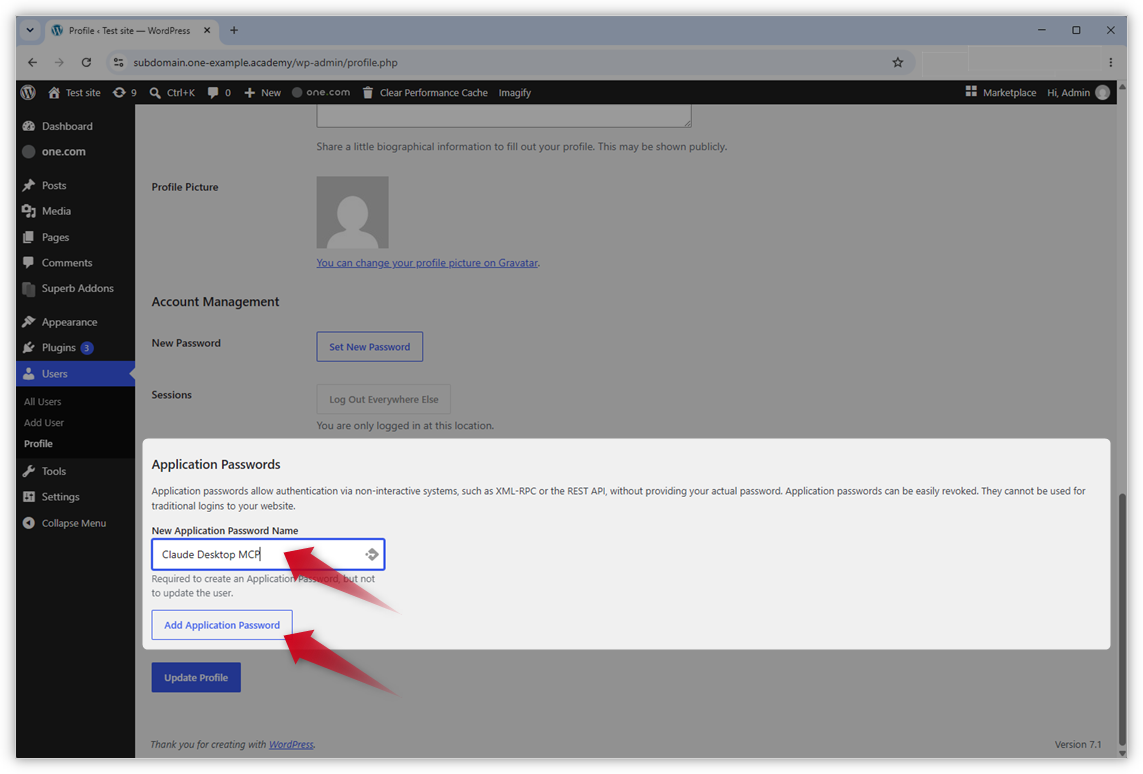Screen dimensions: 1143x774
Task: Go back in browser
Action: [x=33, y=63]
